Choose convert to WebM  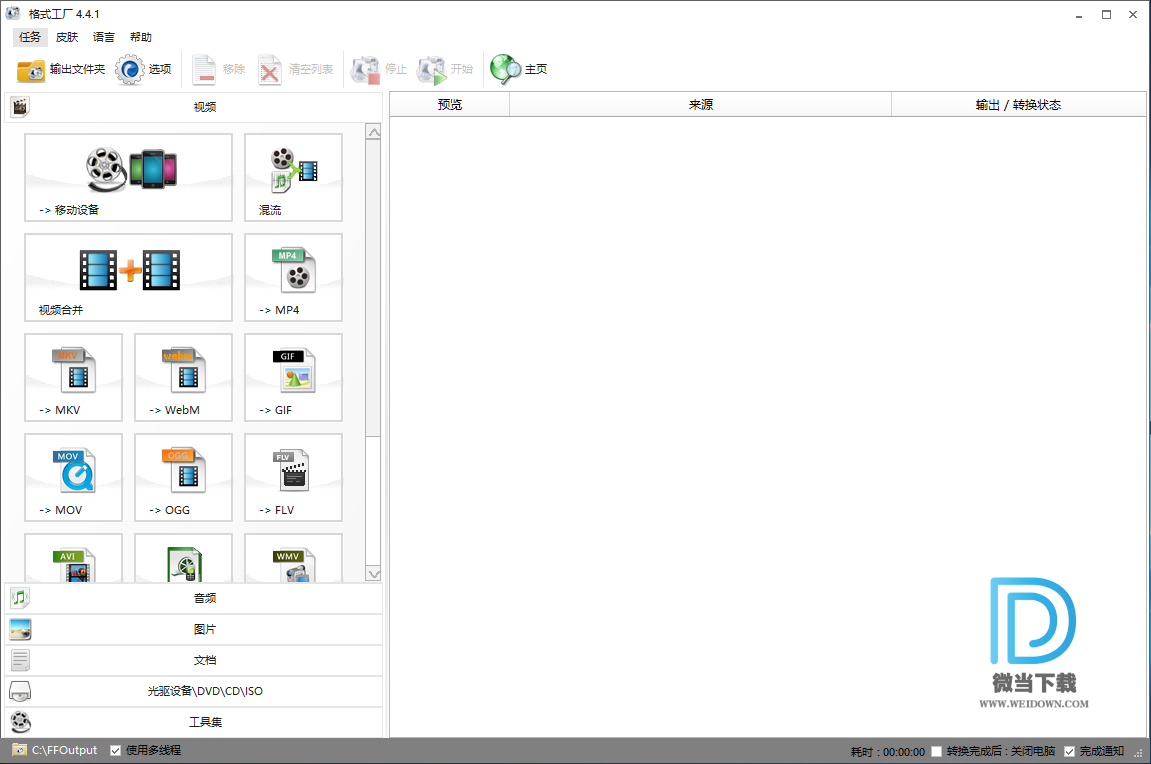[184, 377]
